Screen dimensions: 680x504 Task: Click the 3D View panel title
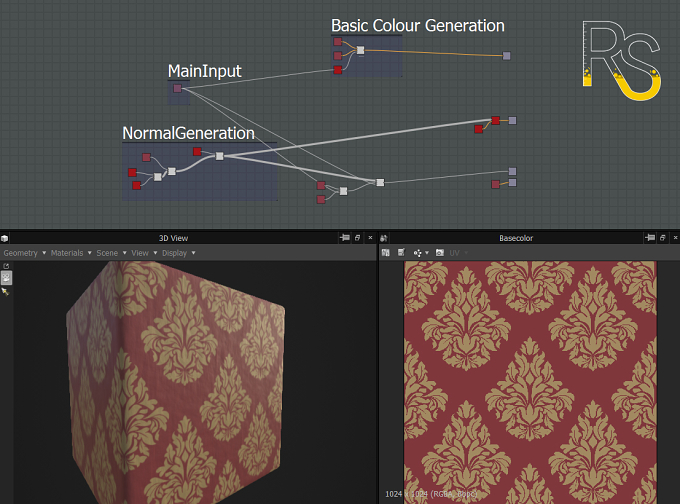(173, 238)
